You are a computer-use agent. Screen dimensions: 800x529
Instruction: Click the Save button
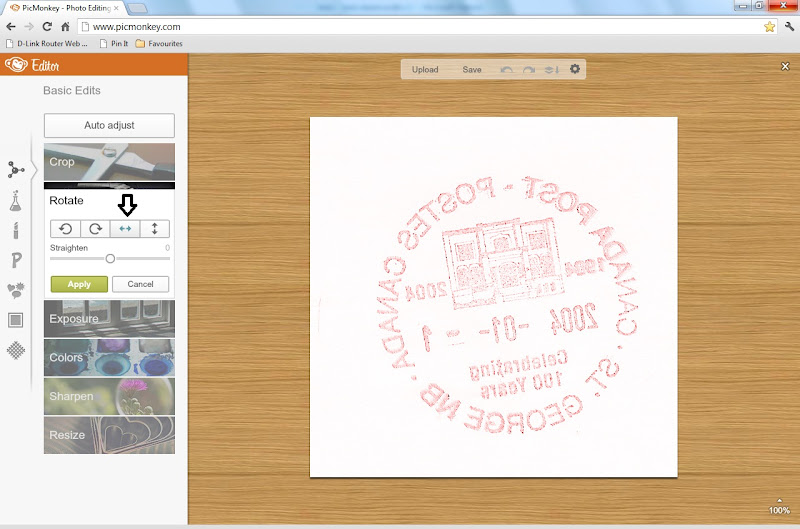[x=472, y=69]
